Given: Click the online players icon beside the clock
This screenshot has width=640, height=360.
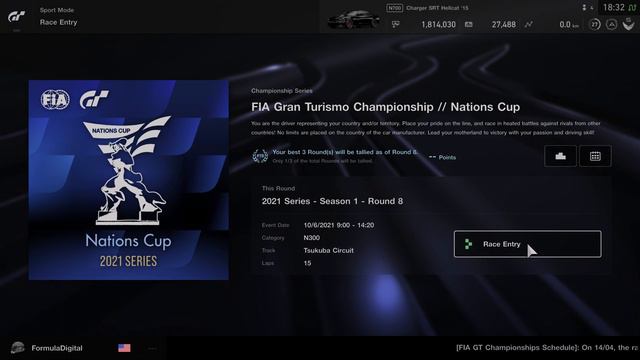Looking at the screenshot, I should (584, 8).
